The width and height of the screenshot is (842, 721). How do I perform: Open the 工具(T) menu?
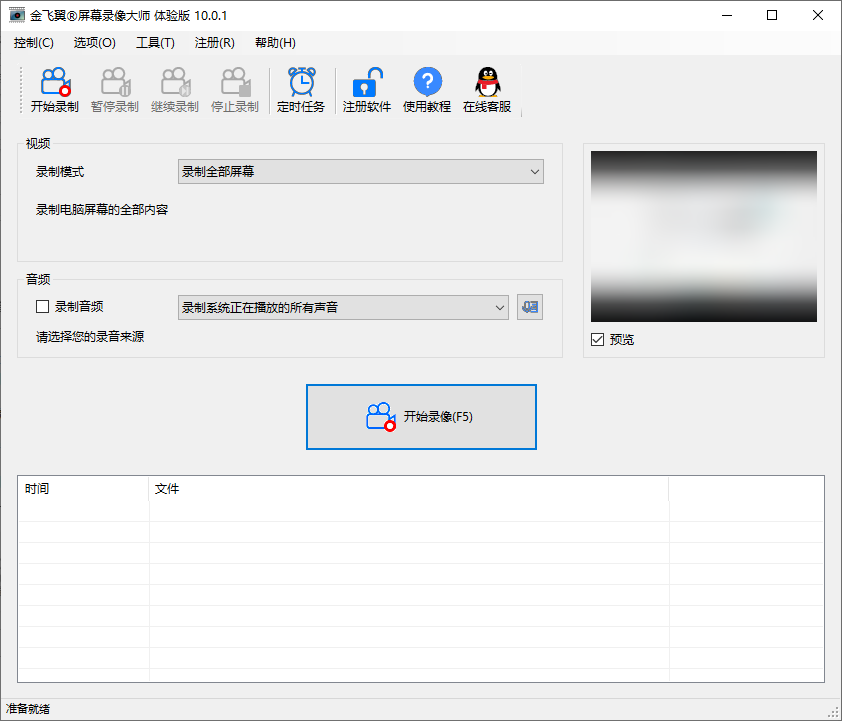(x=155, y=43)
